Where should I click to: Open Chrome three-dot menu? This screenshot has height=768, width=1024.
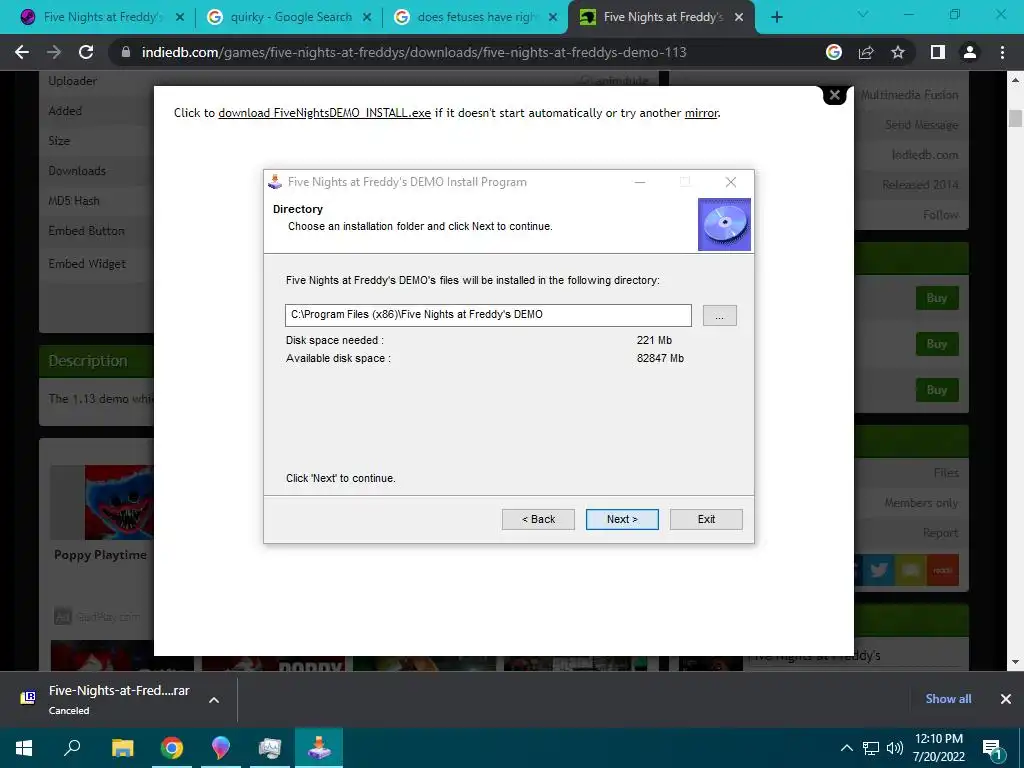pyautogui.click(x=1002, y=52)
